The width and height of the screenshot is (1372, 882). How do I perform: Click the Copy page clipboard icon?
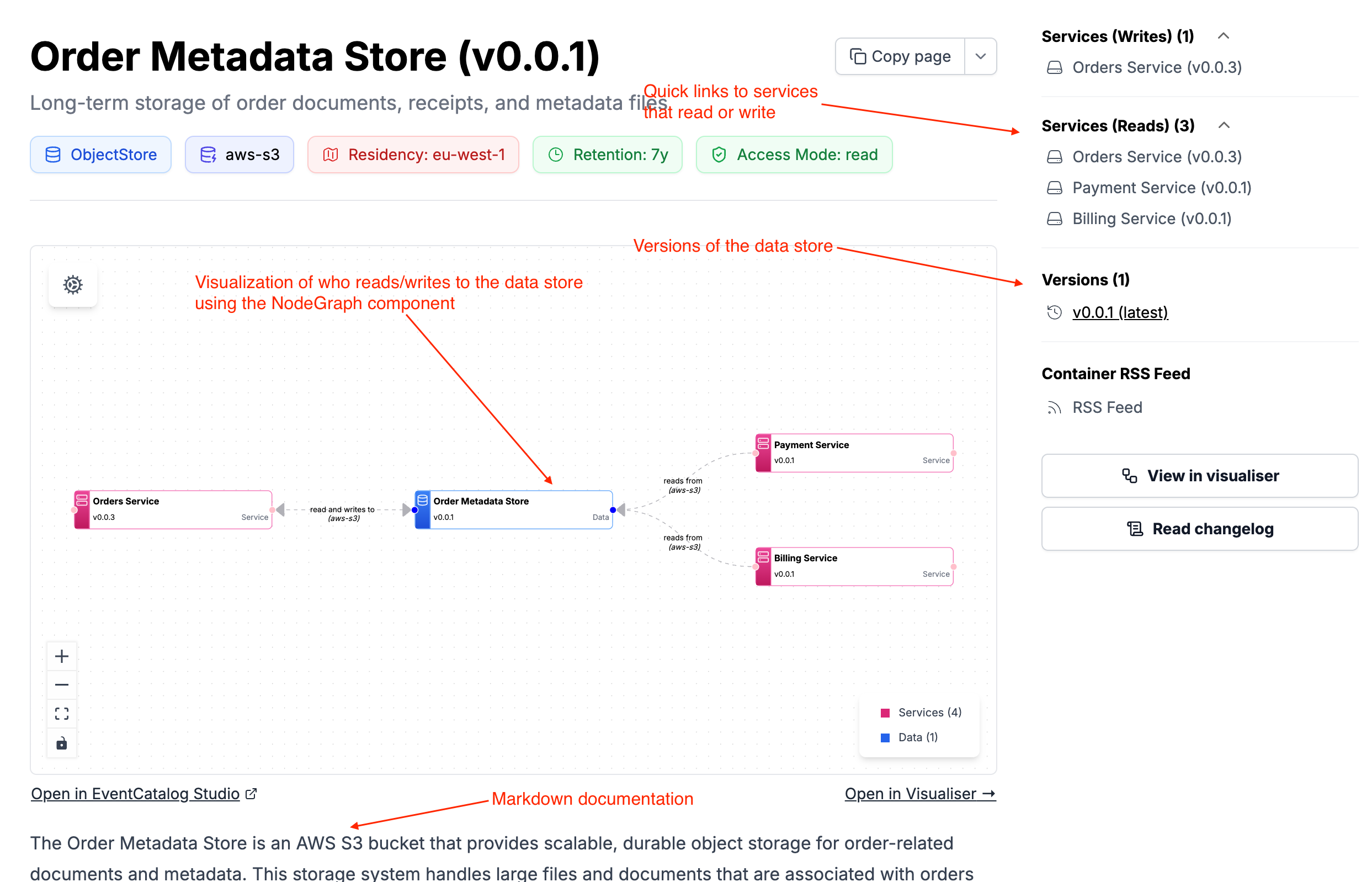pyautogui.click(x=857, y=56)
